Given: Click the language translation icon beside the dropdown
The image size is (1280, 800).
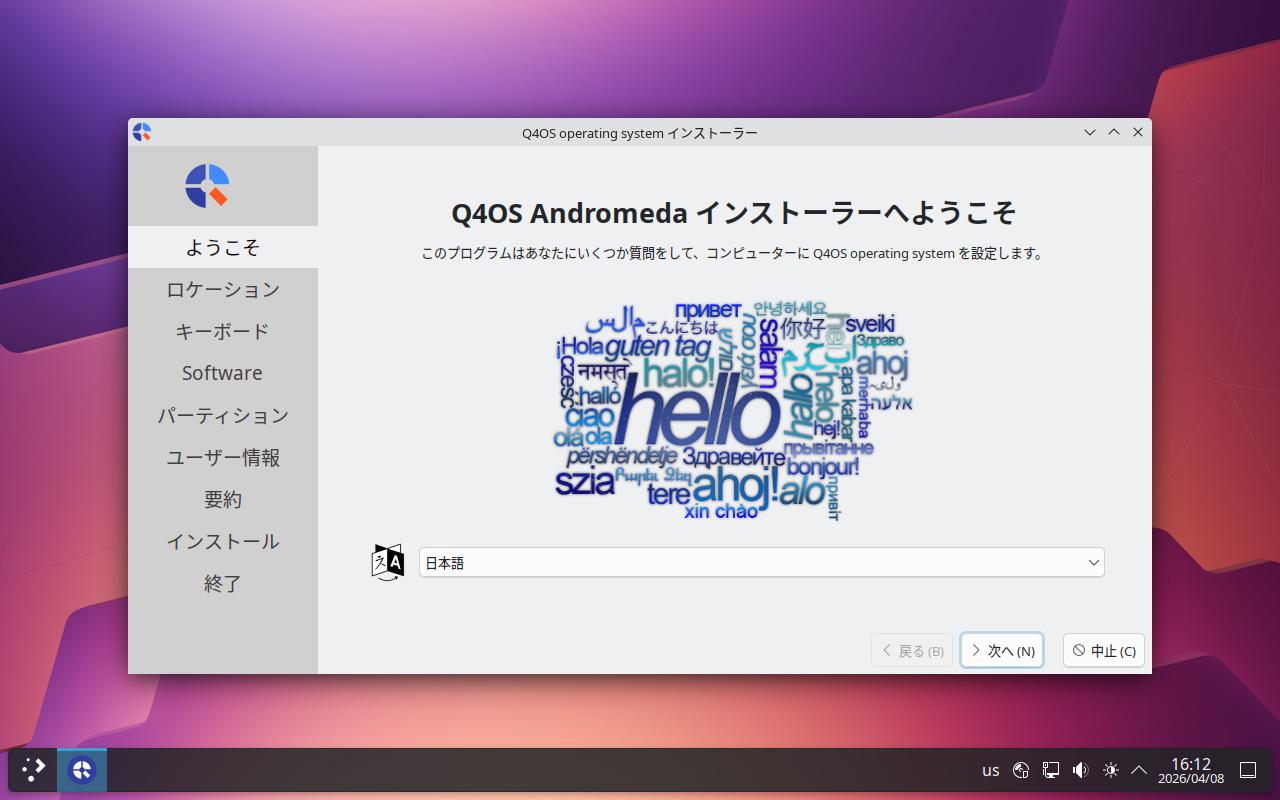Looking at the screenshot, I should coord(387,563).
